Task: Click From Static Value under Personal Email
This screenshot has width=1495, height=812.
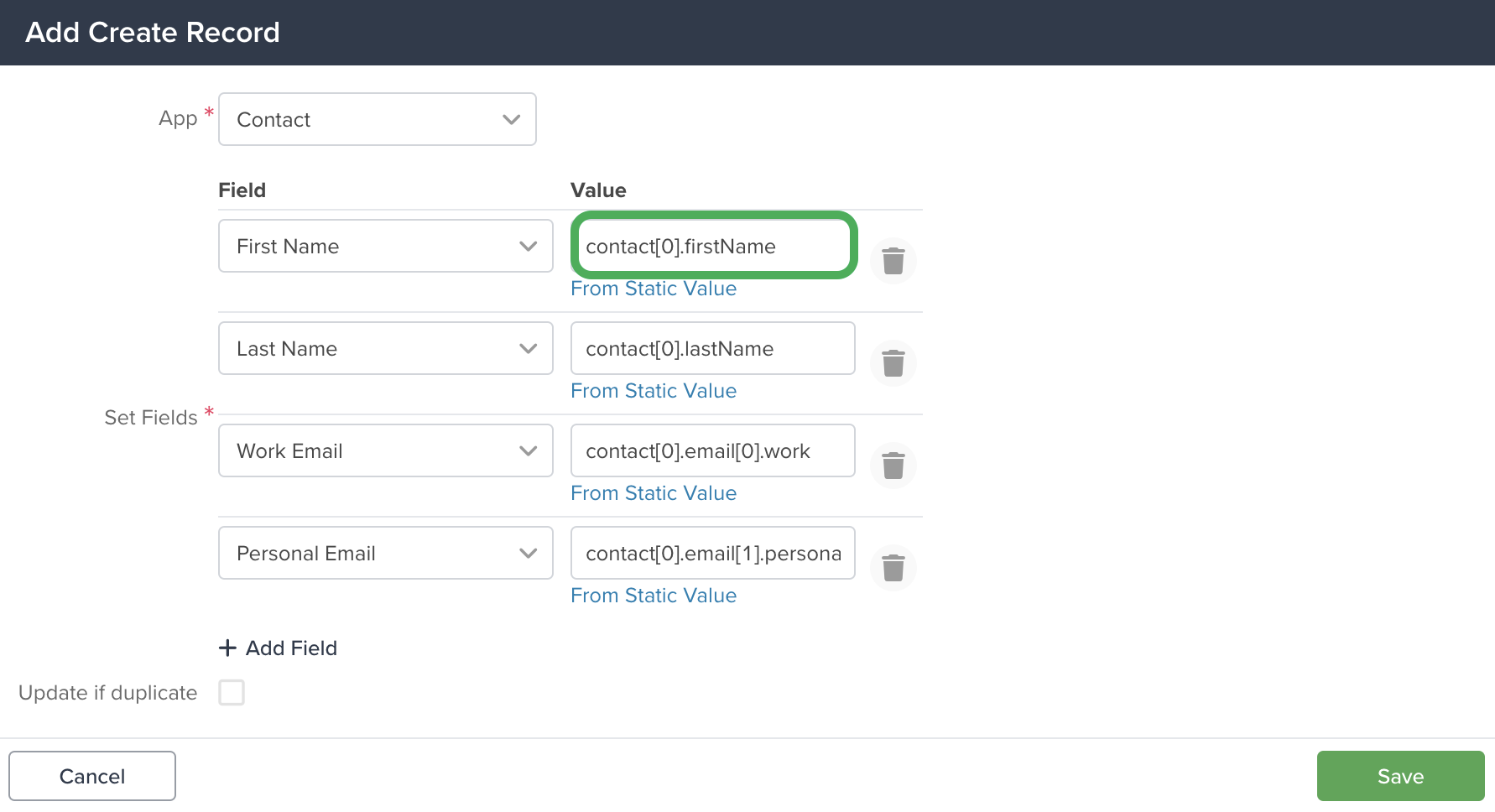Action: (x=654, y=596)
